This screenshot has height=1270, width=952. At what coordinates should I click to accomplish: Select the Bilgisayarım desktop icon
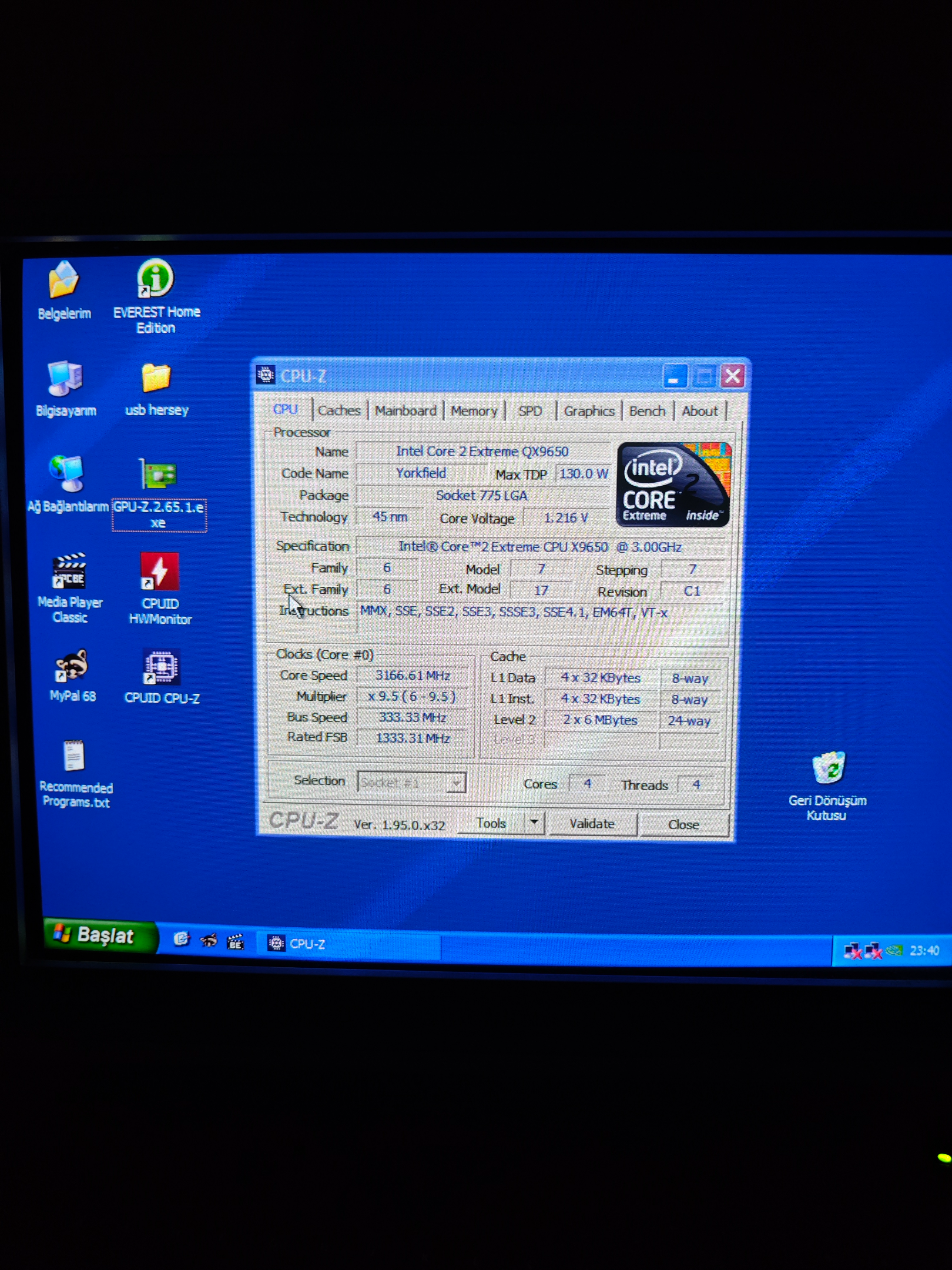(65, 377)
